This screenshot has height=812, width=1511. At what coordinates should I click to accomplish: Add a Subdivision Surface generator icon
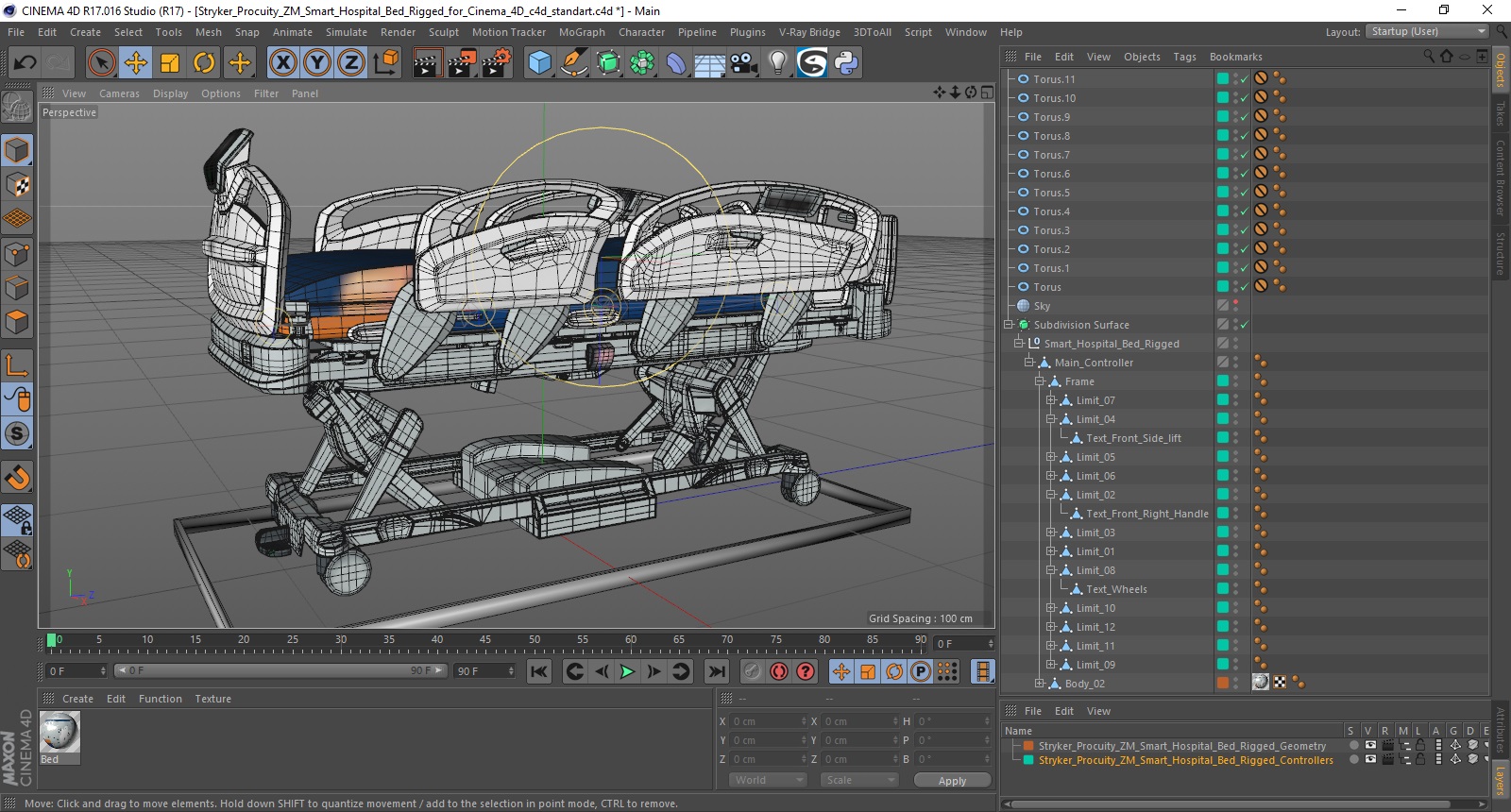click(x=608, y=63)
